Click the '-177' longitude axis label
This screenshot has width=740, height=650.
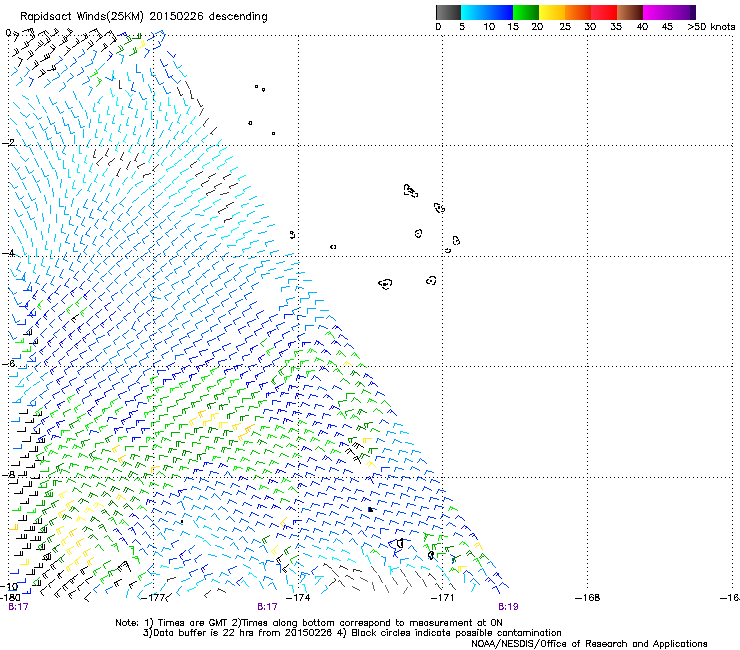pyautogui.click(x=153, y=598)
